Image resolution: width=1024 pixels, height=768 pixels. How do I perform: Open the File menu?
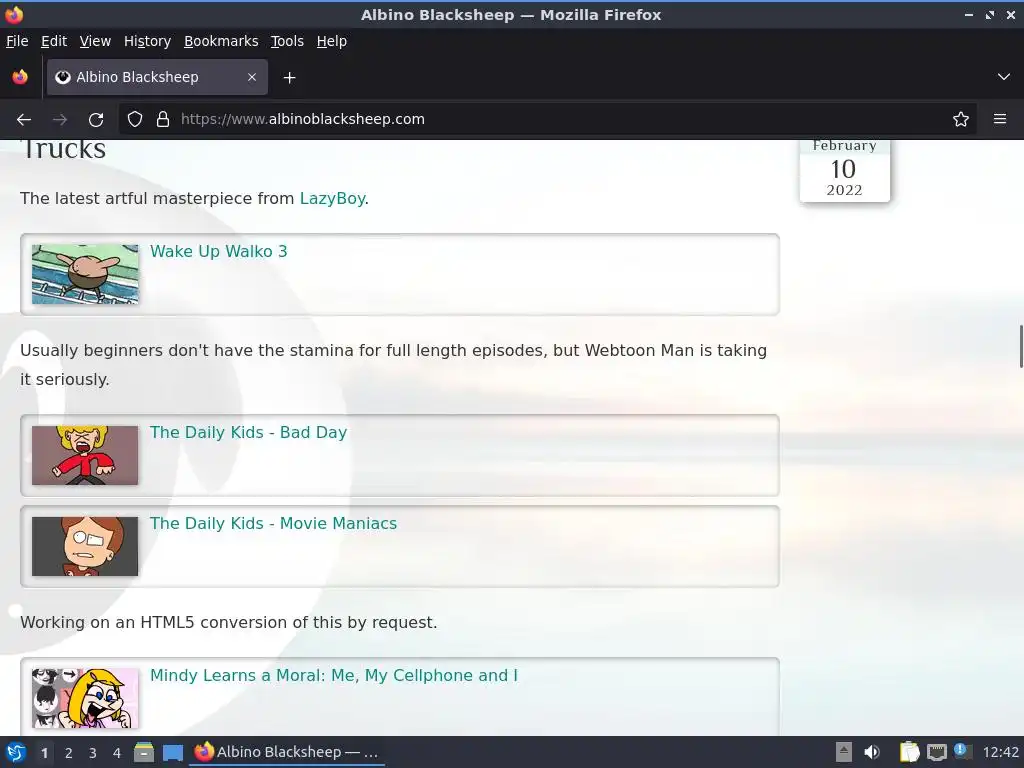[x=17, y=41]
